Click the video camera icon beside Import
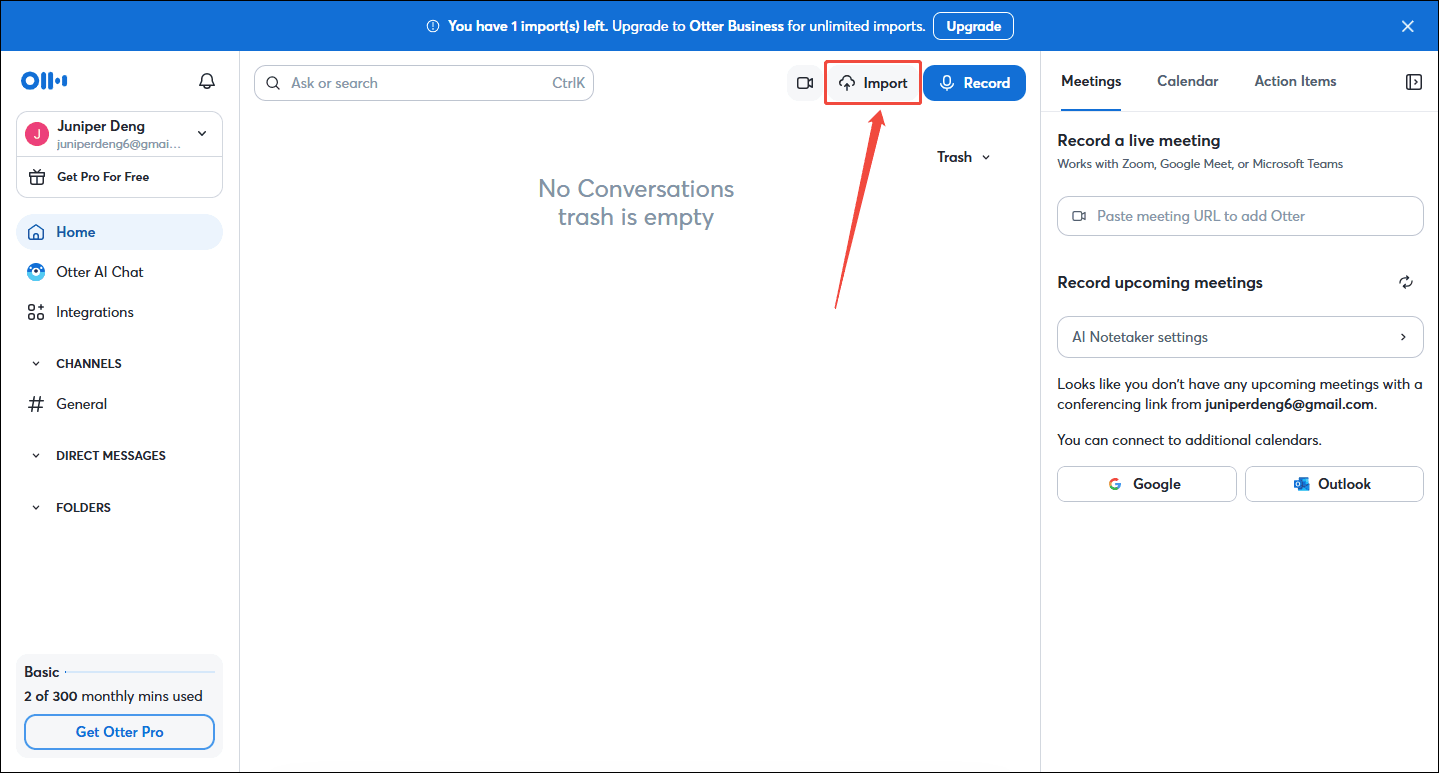Viewport: 1439px width, 773px height. [x=804, y=83]
